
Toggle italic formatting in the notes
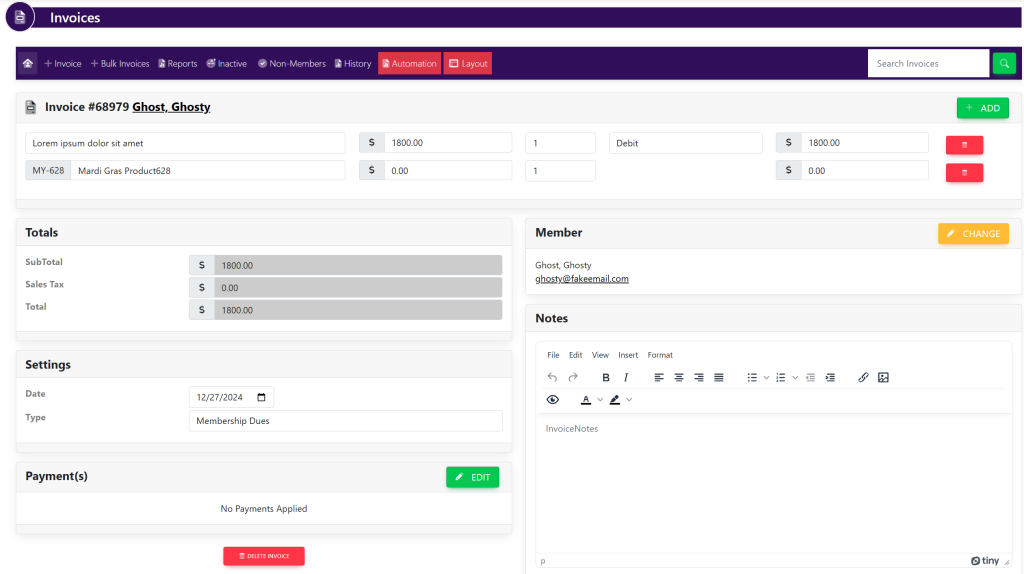[626, 378]
